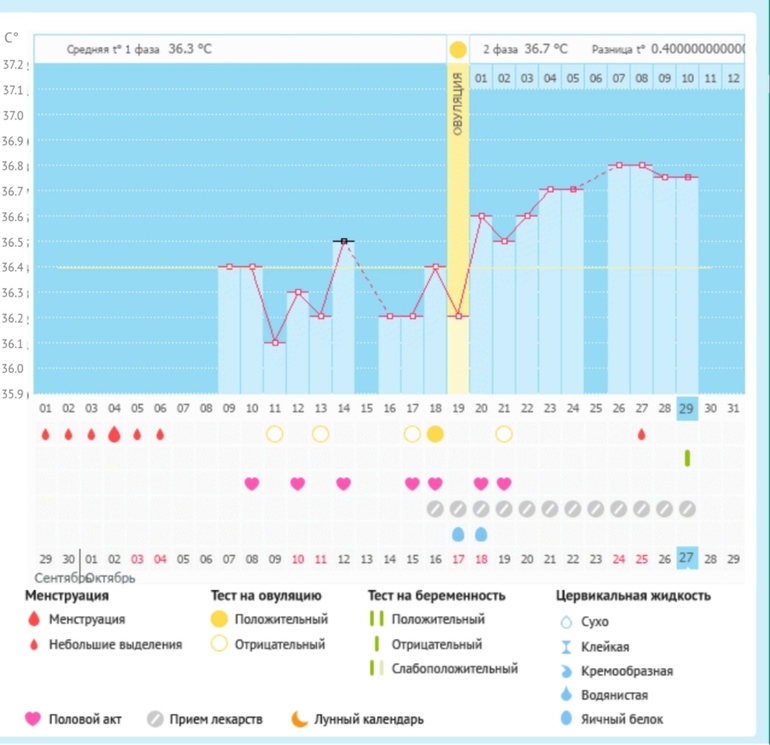The image size is (770, 745).
Task: Click the empty ovulation test circle on day 11
Action: click(x=275, y=434)
